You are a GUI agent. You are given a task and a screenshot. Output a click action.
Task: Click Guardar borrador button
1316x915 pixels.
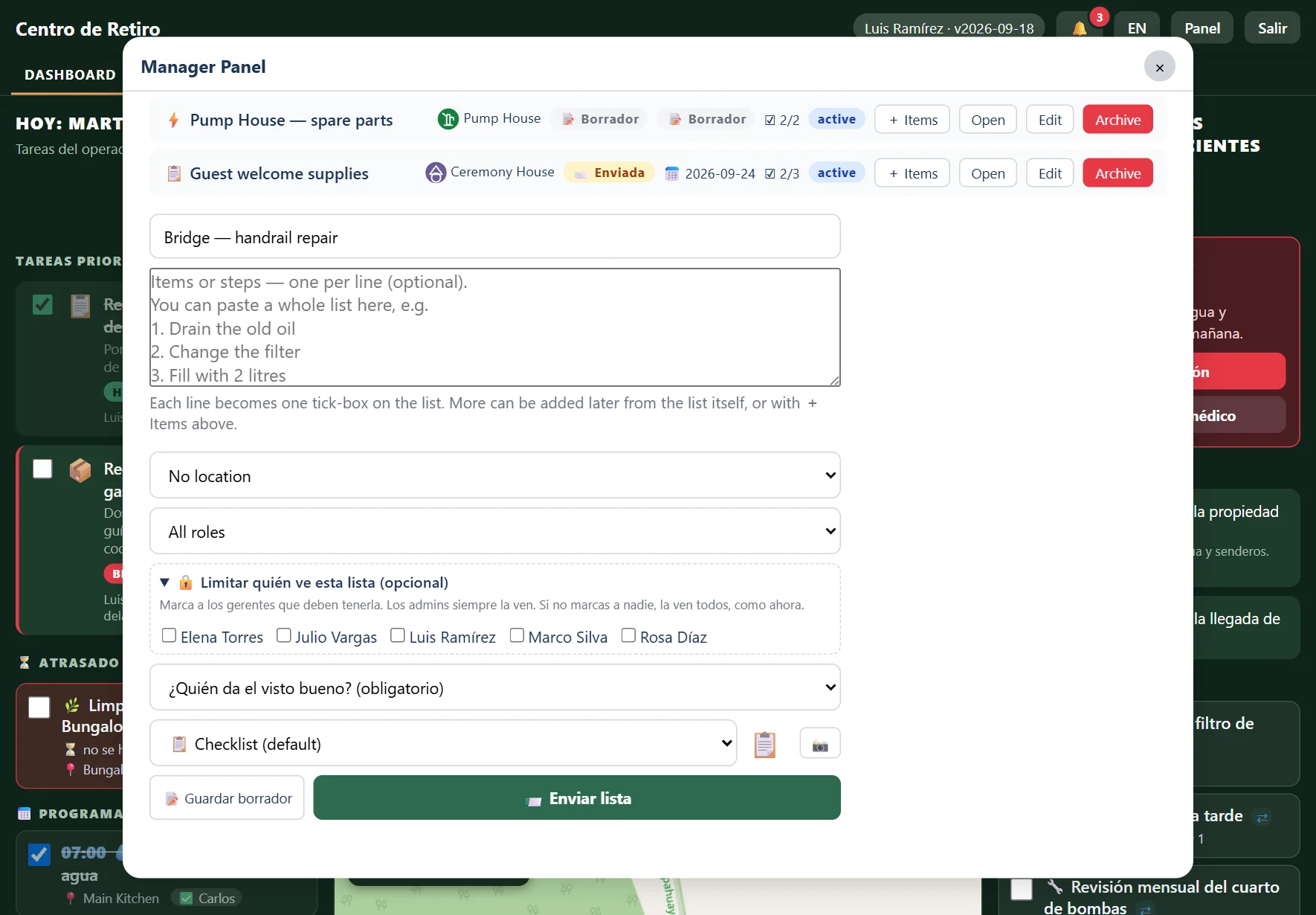coord(228,798)
